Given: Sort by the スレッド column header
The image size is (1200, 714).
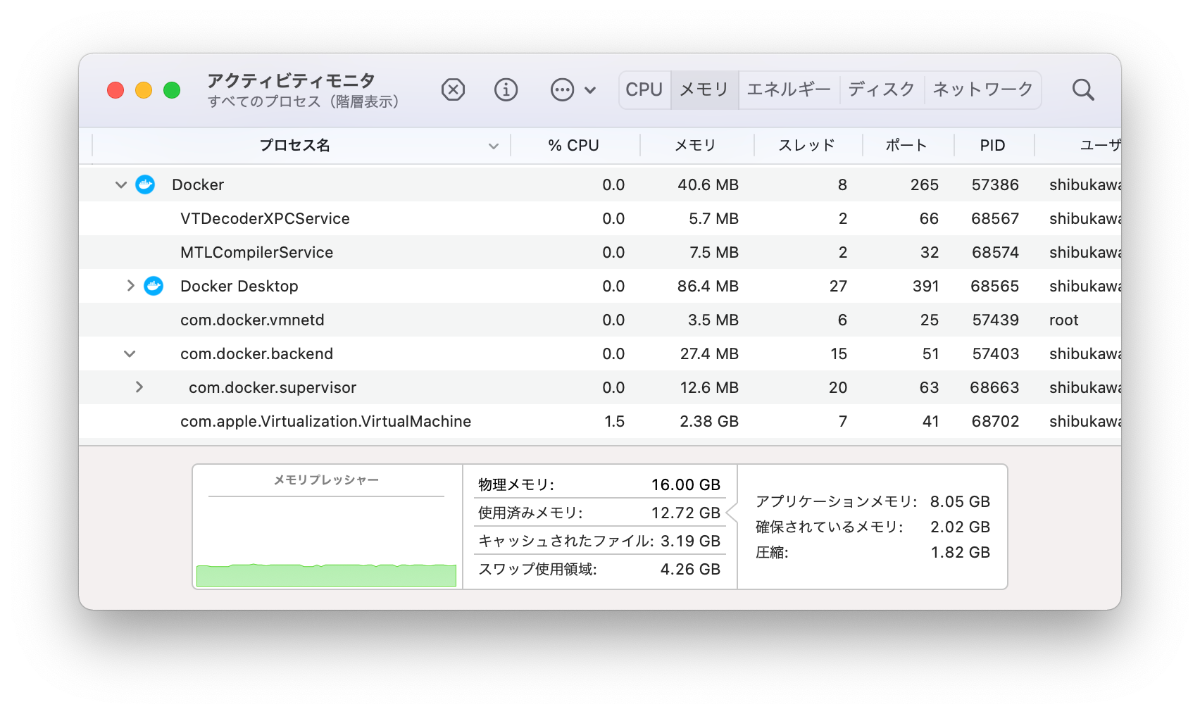Looking at the screenshot, I should (x=807, y=146).
